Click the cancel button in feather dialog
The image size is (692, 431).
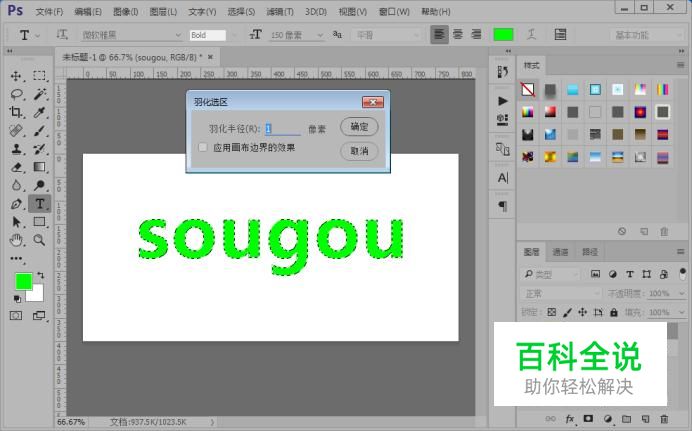tap(359, 151)
